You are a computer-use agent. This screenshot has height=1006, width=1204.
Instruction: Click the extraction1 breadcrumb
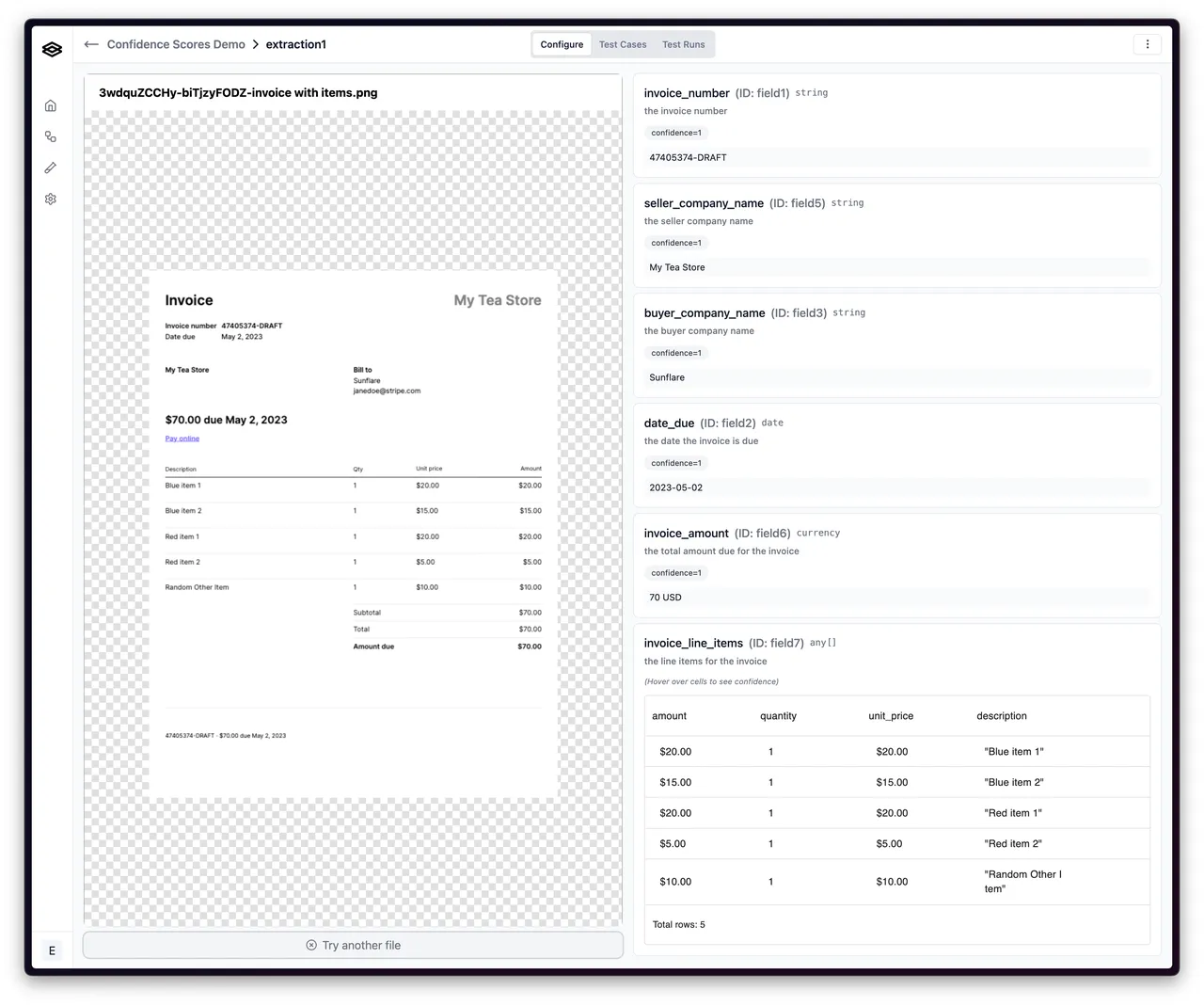click(295, 44)
